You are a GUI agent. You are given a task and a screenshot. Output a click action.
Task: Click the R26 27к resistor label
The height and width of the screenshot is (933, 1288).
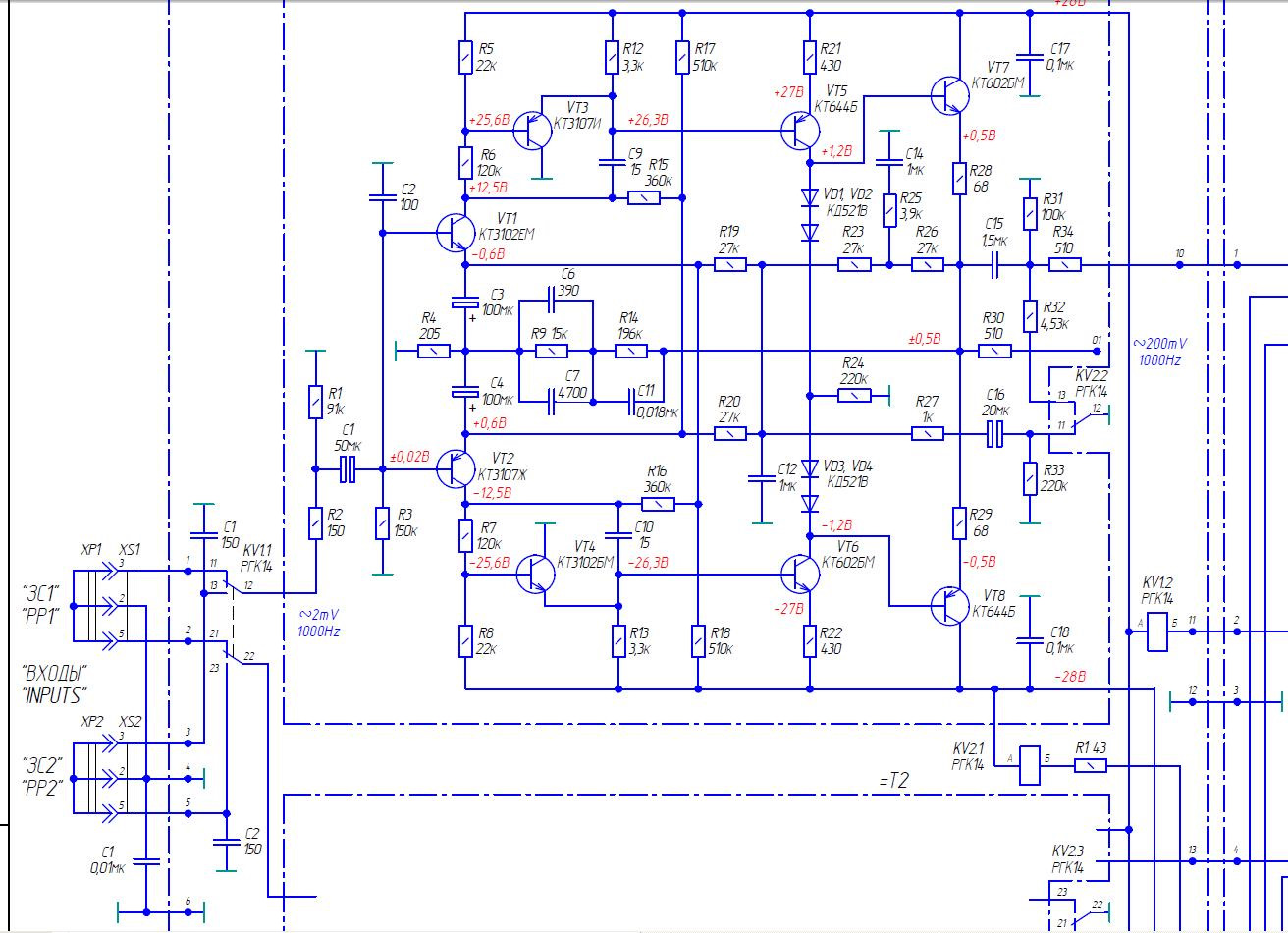(927, 240)
